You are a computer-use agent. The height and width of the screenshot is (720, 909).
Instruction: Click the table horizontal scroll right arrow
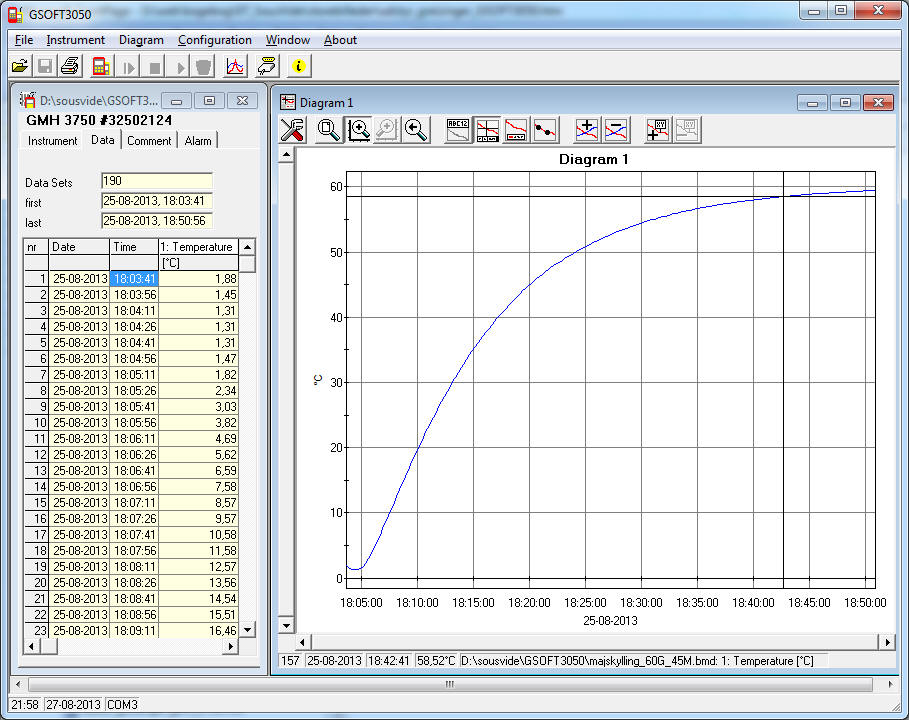point(231,646)
